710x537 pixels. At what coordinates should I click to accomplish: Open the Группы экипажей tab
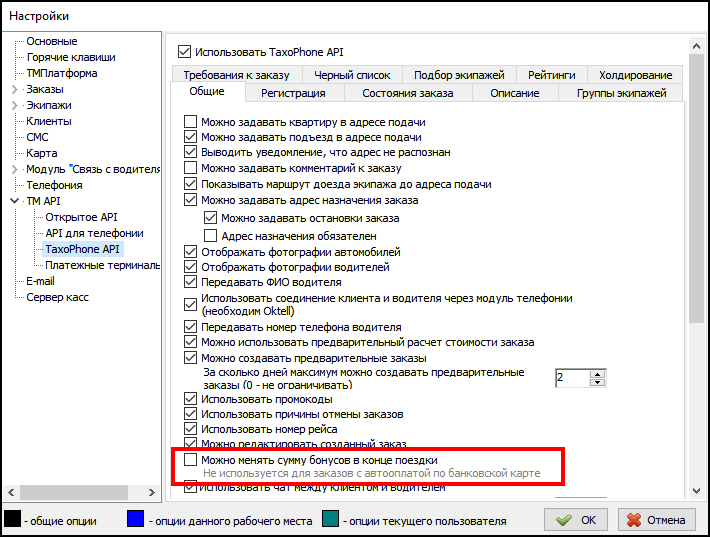[621, 93]
